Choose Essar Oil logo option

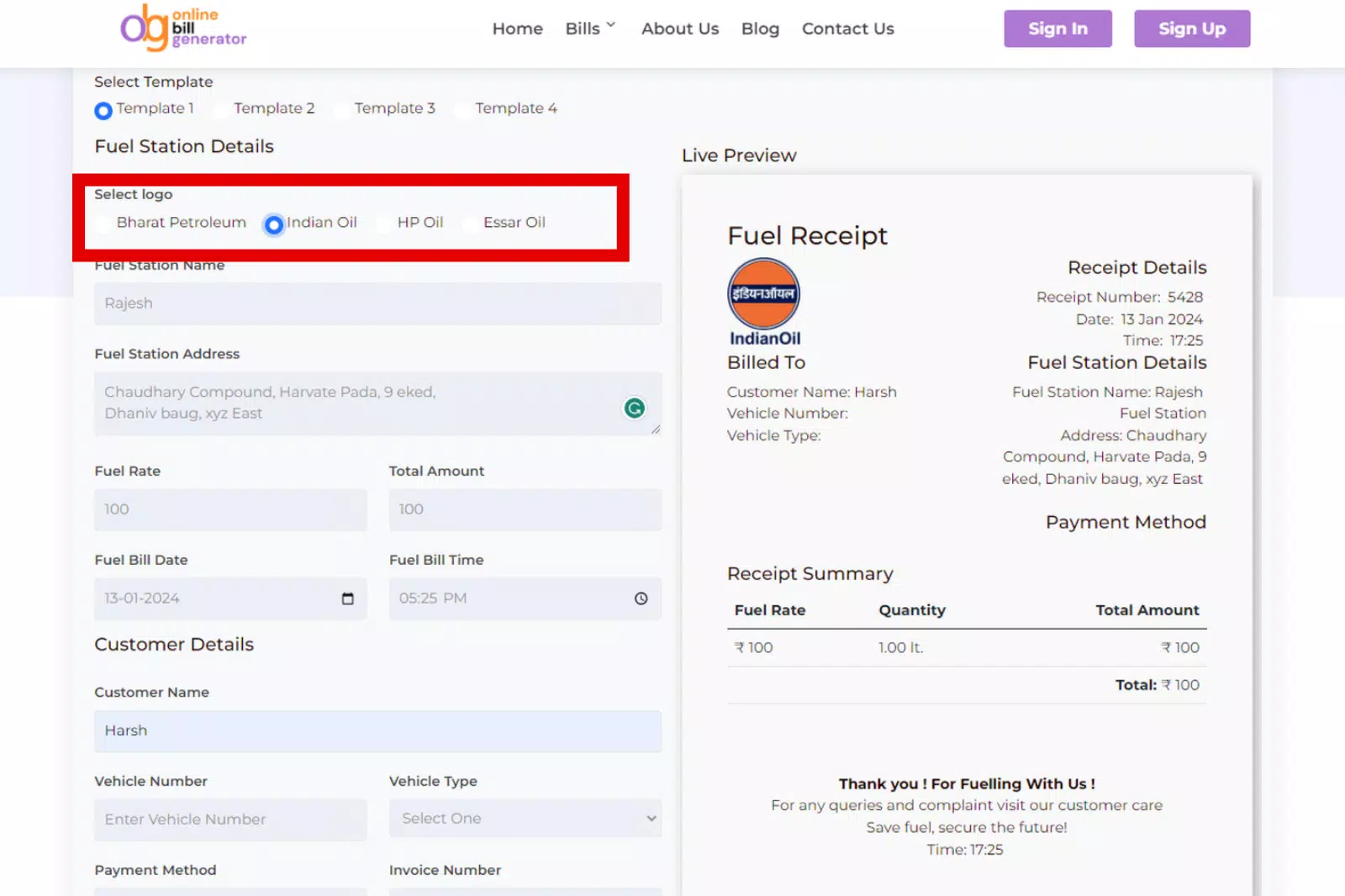[x=470, y=224]
